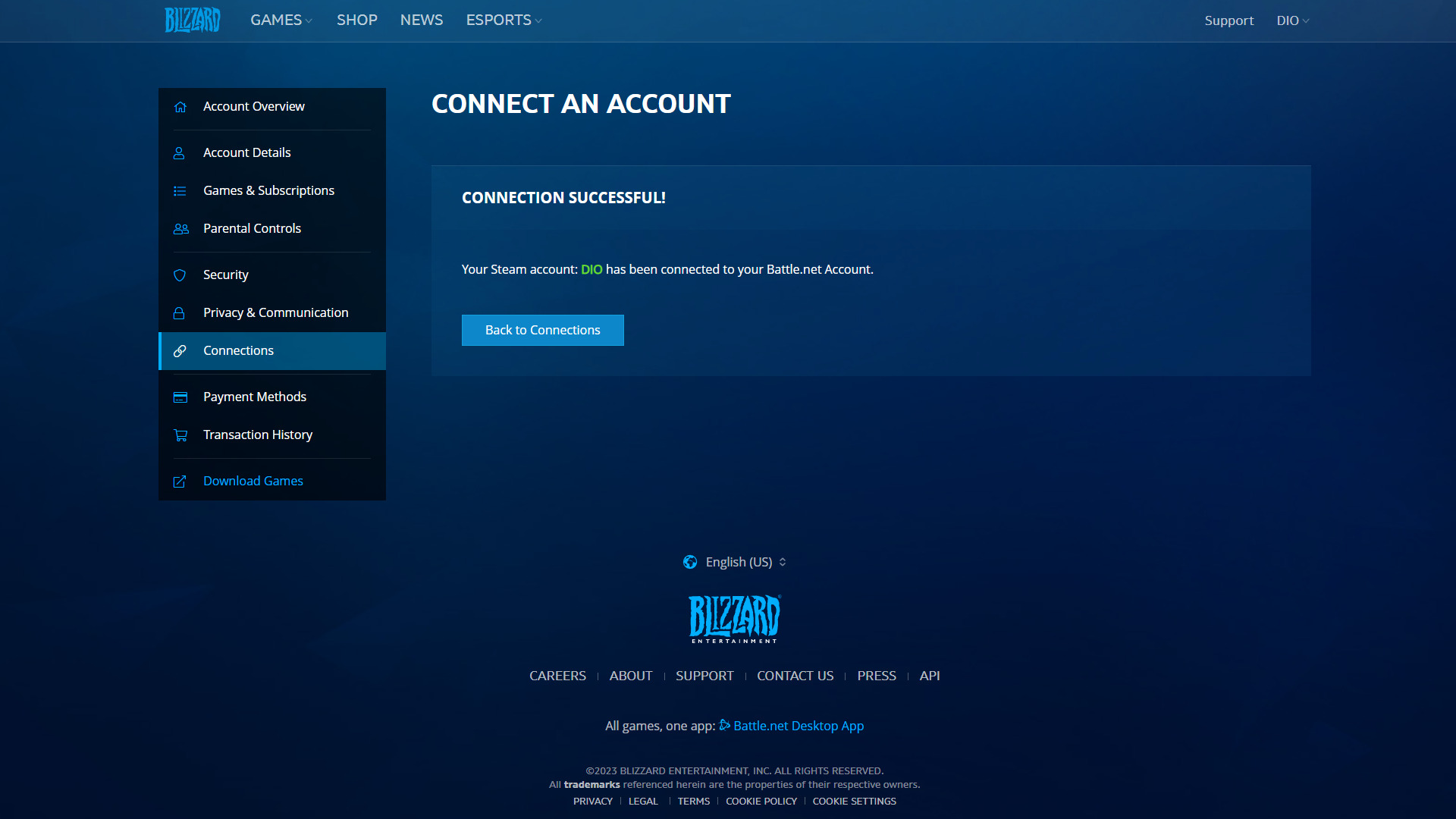Click the Connections link icon
This screenshot has width=1456, height=819.
click(x=179, y=350)
